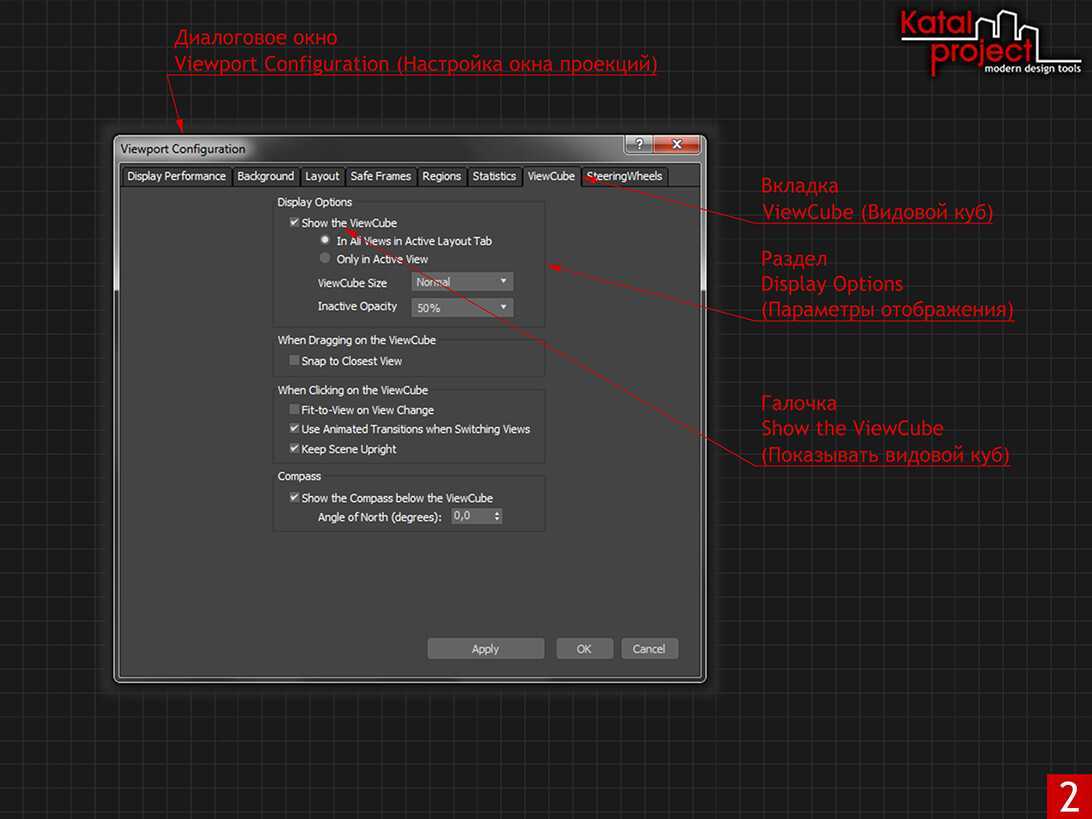The width and height of the screenshot is (1092, 819).
Task: Click the Katal project logo
Action: 975,44
